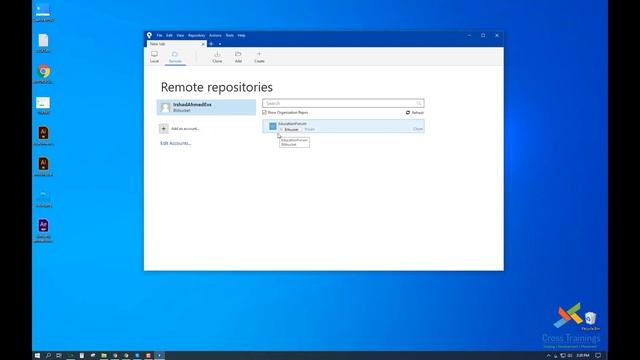Open the Tools menu

coord(230,36)
